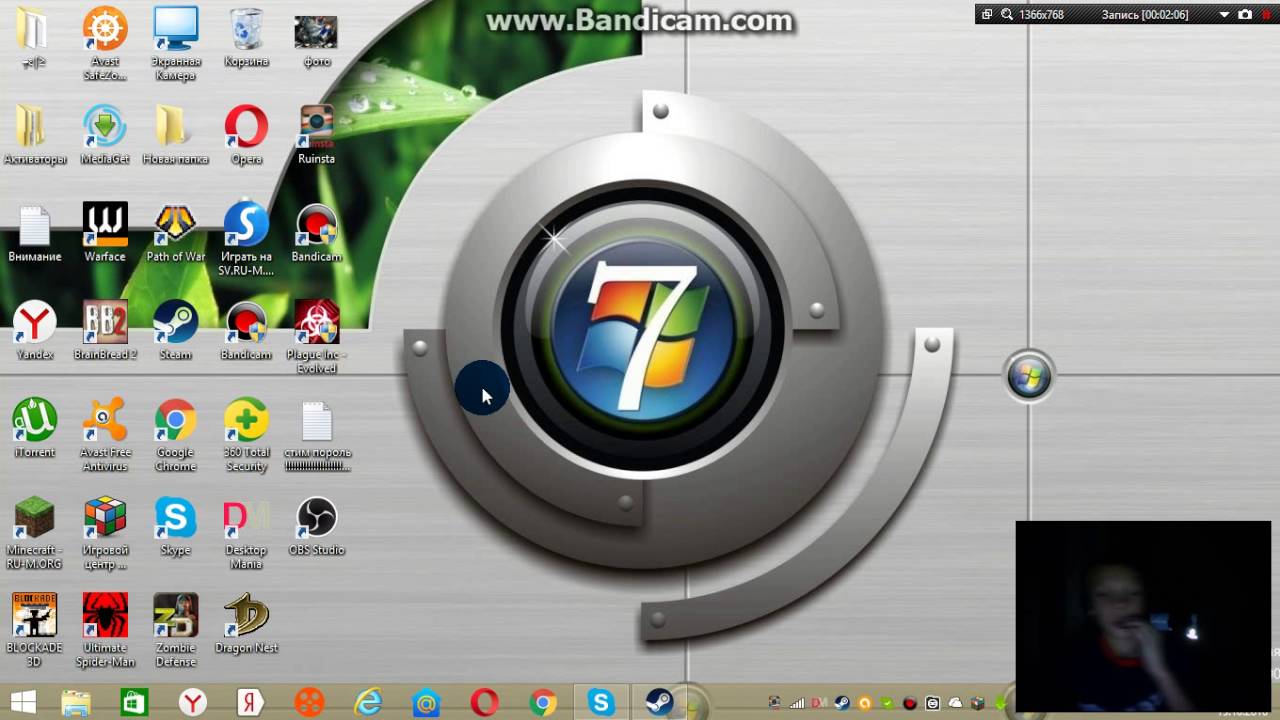Open the Avast SafeZone browser shortcut
Image resolution: width=1280 pixels, height=720 pixels.
click(x=105, y=43)
